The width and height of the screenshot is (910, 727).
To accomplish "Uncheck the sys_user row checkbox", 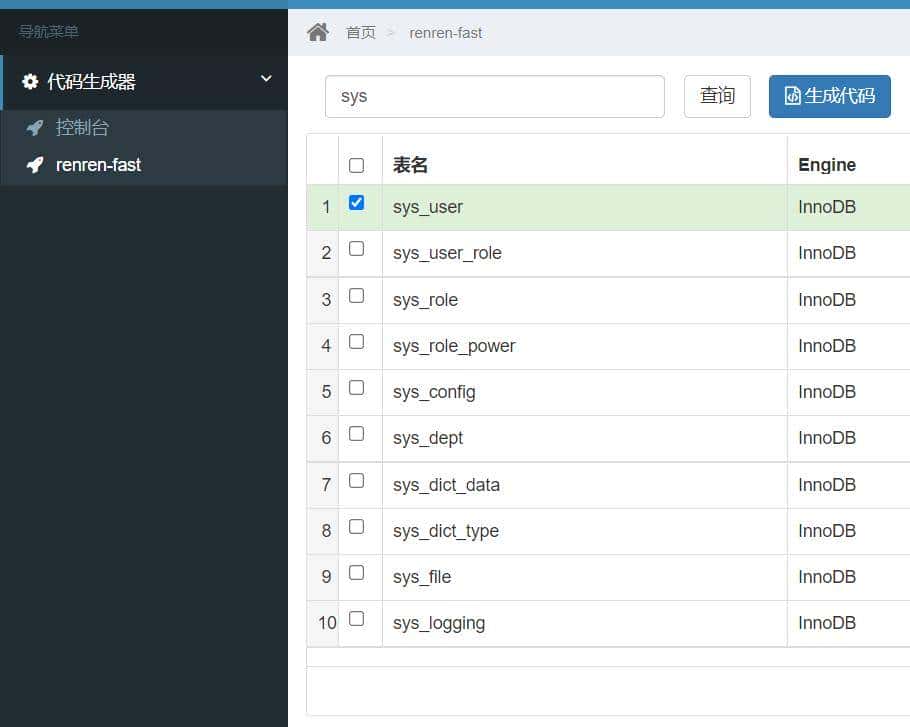I will pyautogui.click(x=356, y=202).
